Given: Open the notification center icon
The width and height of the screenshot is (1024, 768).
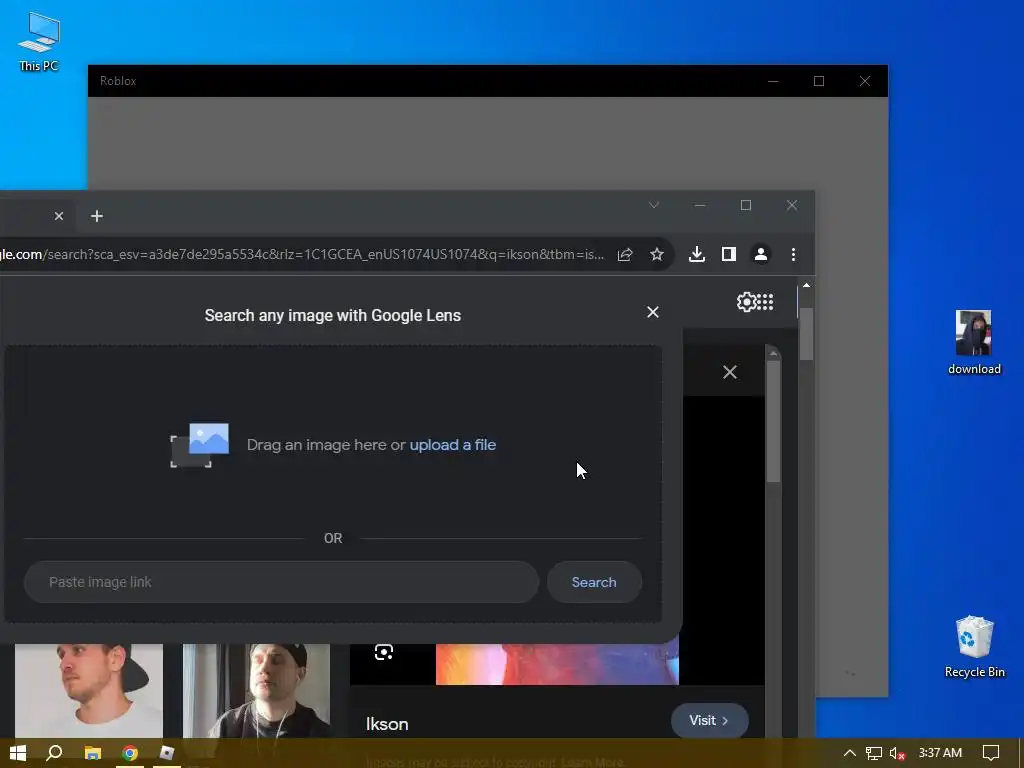Looking at the screenshot, I should click(991, 753).
